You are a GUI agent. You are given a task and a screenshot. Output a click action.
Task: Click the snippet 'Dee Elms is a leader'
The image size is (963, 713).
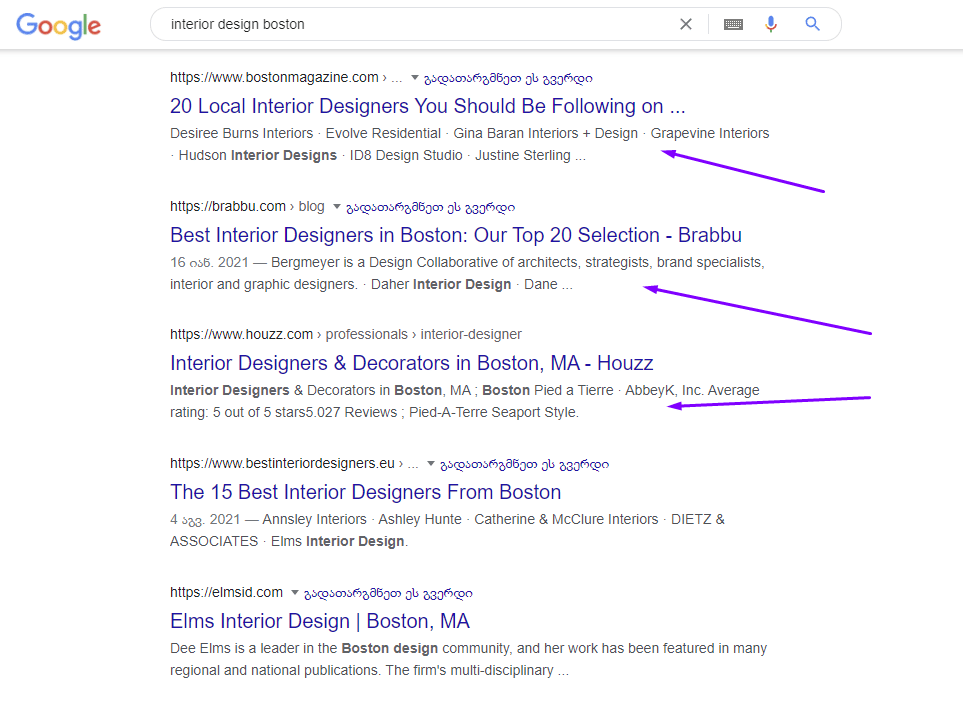tap(468, 659)
